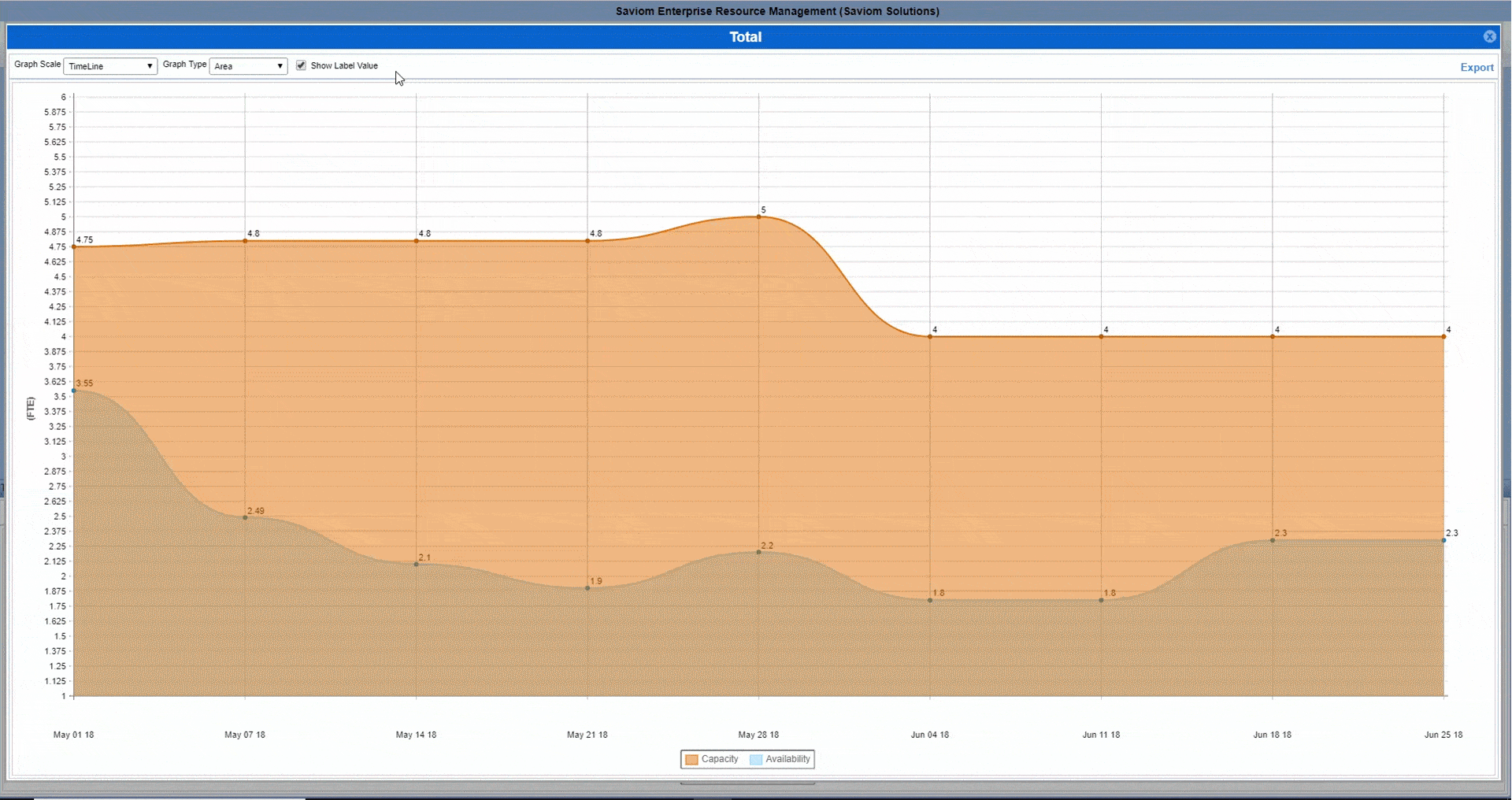1512x800 pixels.
Task: Click the 'Total' dialog title
Action: coord(745,37)
